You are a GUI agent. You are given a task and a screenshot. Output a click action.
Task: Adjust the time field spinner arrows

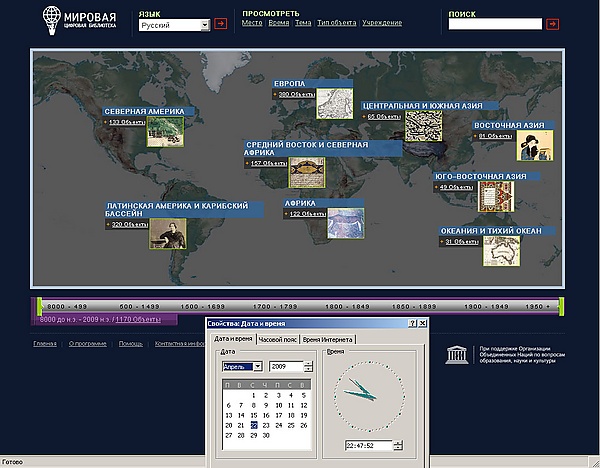[x=398, y=445]
